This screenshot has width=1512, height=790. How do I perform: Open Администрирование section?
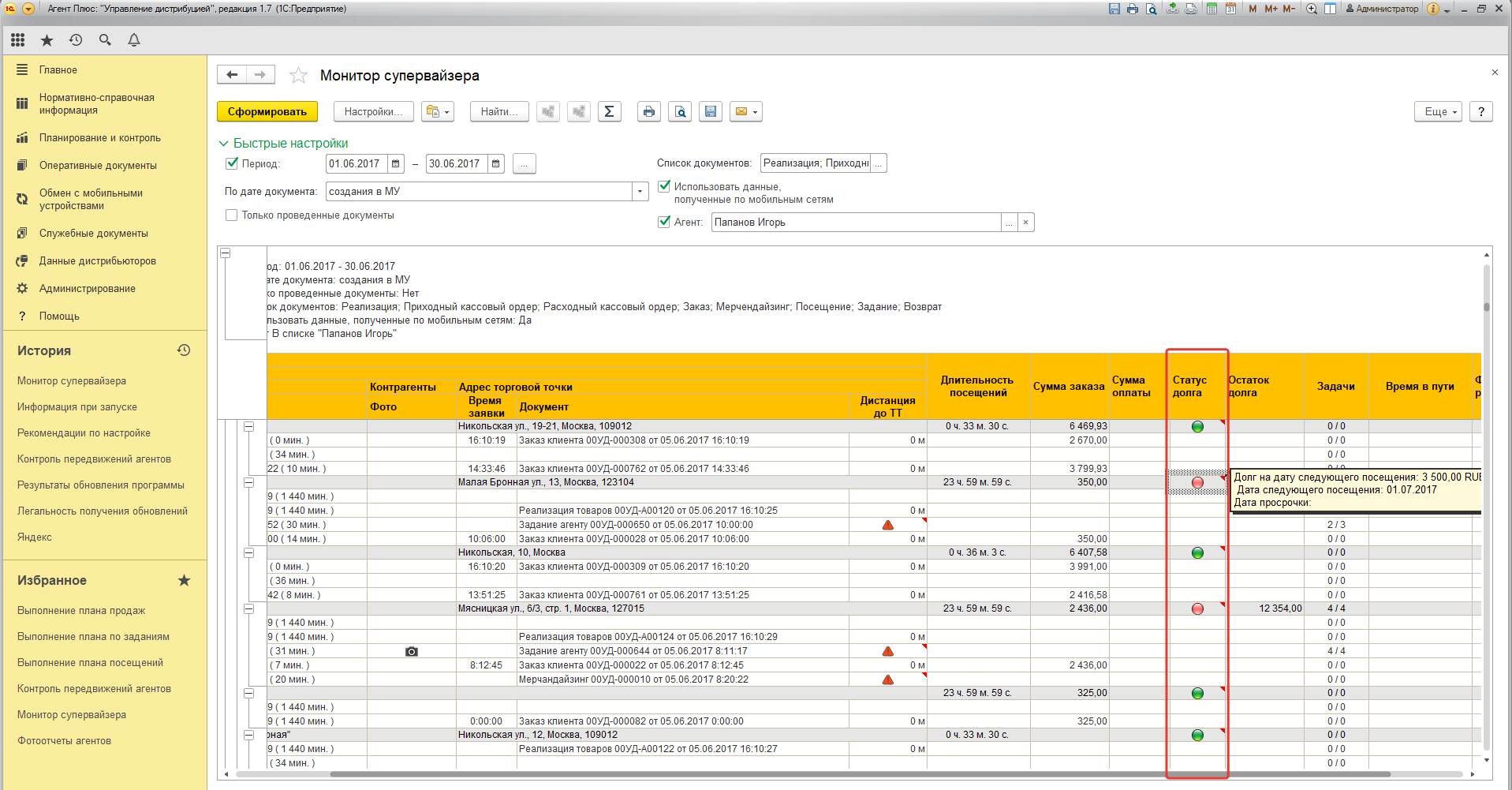coord(88,289)
